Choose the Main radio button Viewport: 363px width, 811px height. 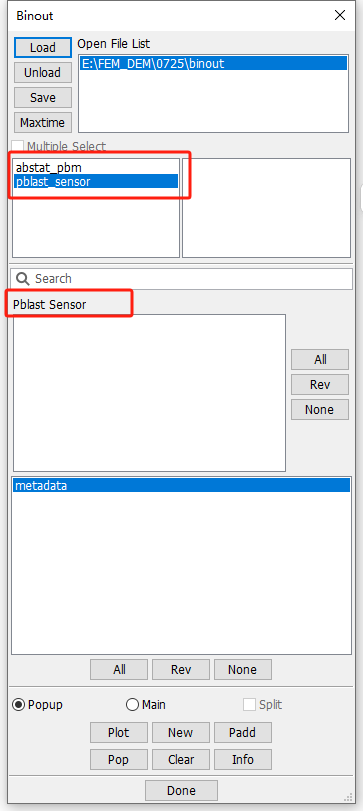132,704
